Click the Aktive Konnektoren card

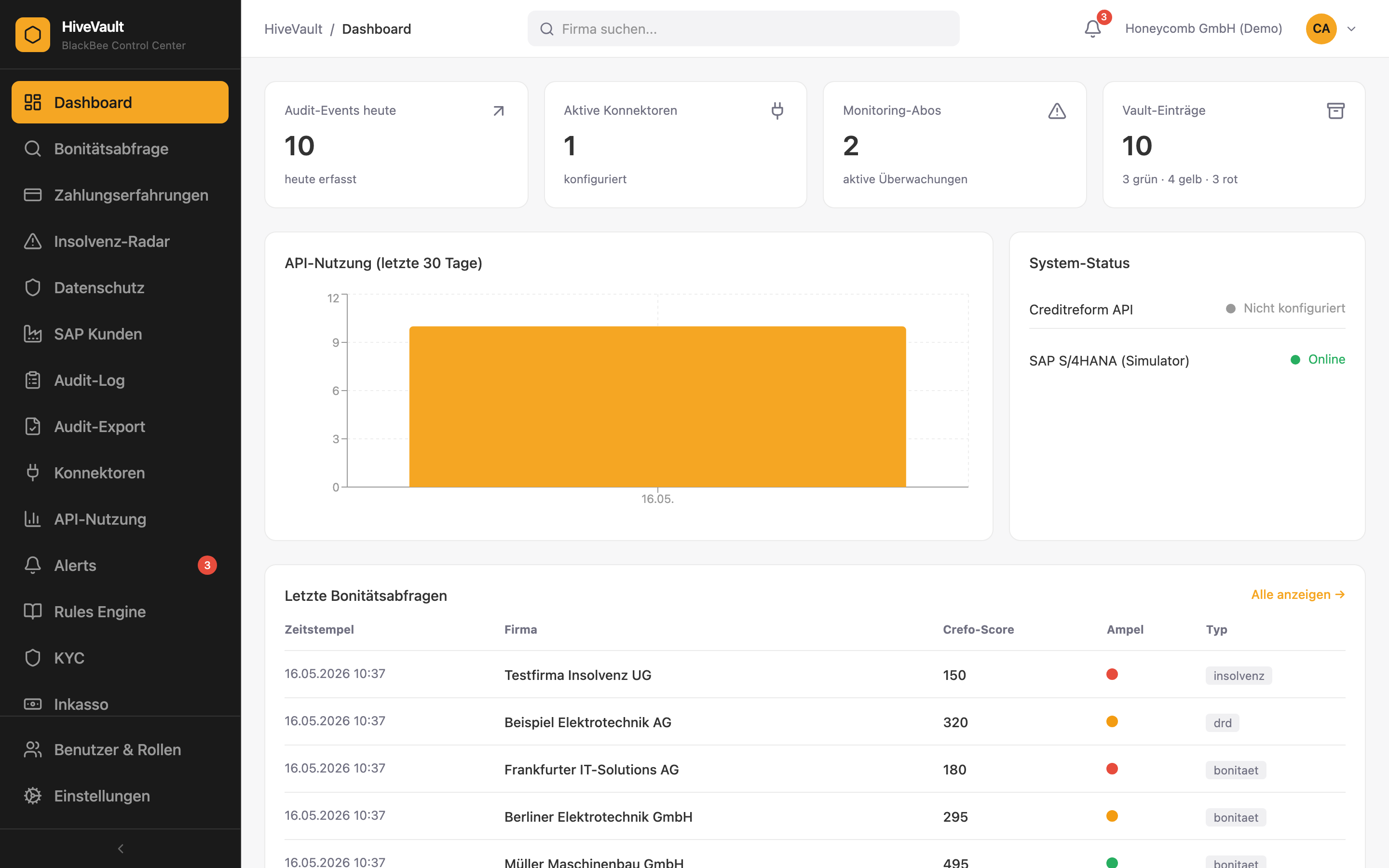click(x=675, y=145)
